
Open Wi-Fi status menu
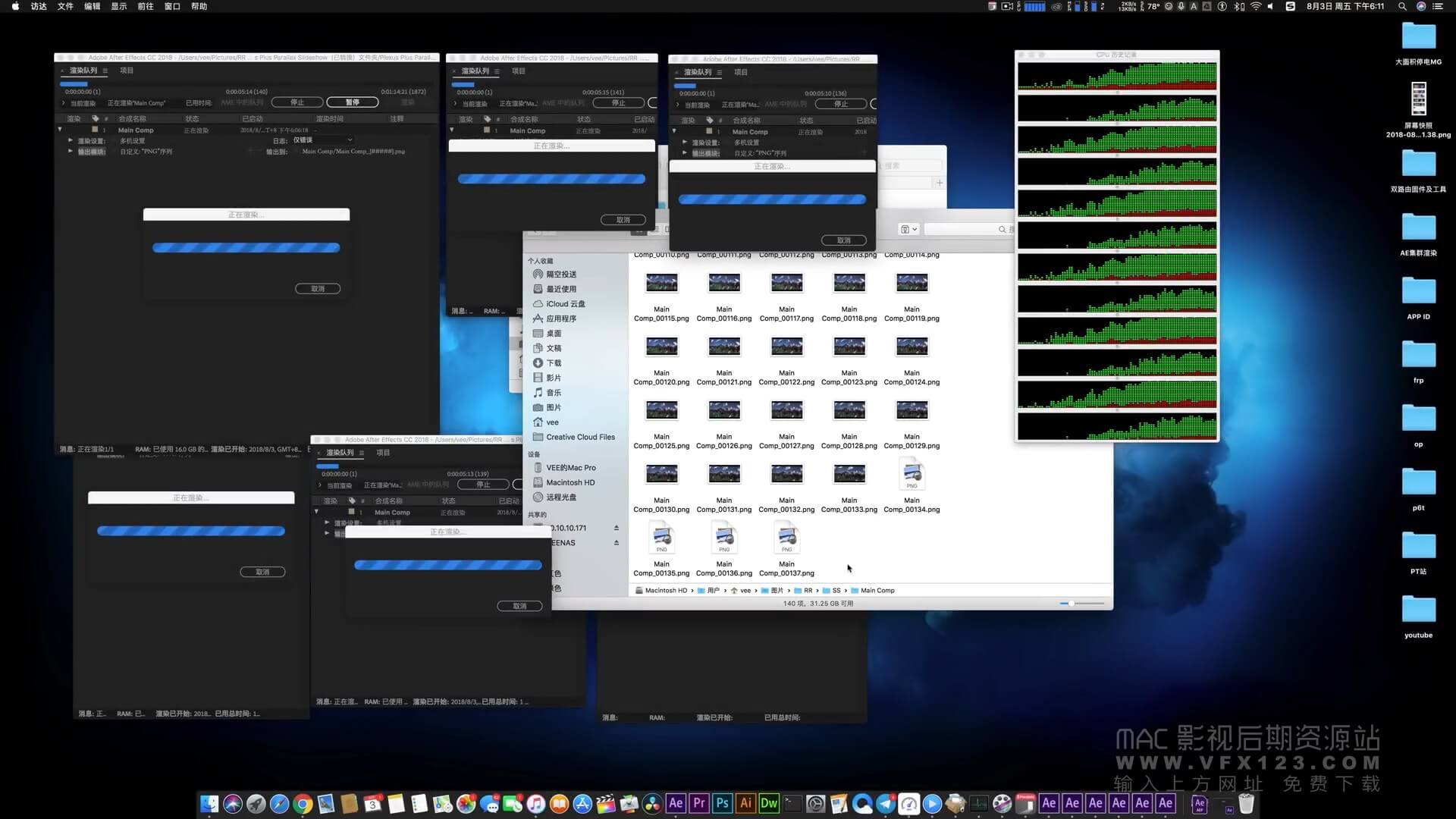tap(1256, 6)
